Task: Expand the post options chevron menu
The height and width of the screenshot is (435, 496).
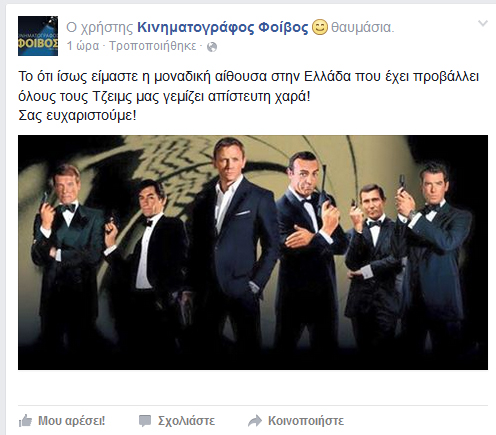Action: coord(483,23)
